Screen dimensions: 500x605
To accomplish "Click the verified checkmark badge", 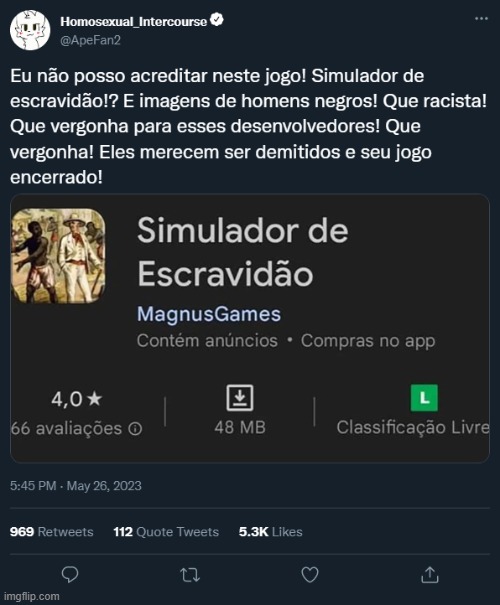I will click(x=217, y=20).
